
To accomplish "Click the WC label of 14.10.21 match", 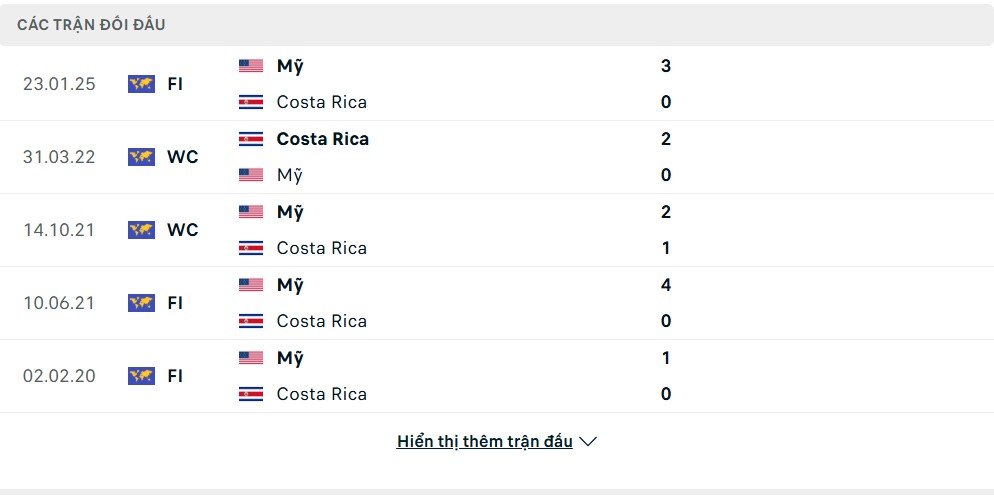I will pos(183,229).
